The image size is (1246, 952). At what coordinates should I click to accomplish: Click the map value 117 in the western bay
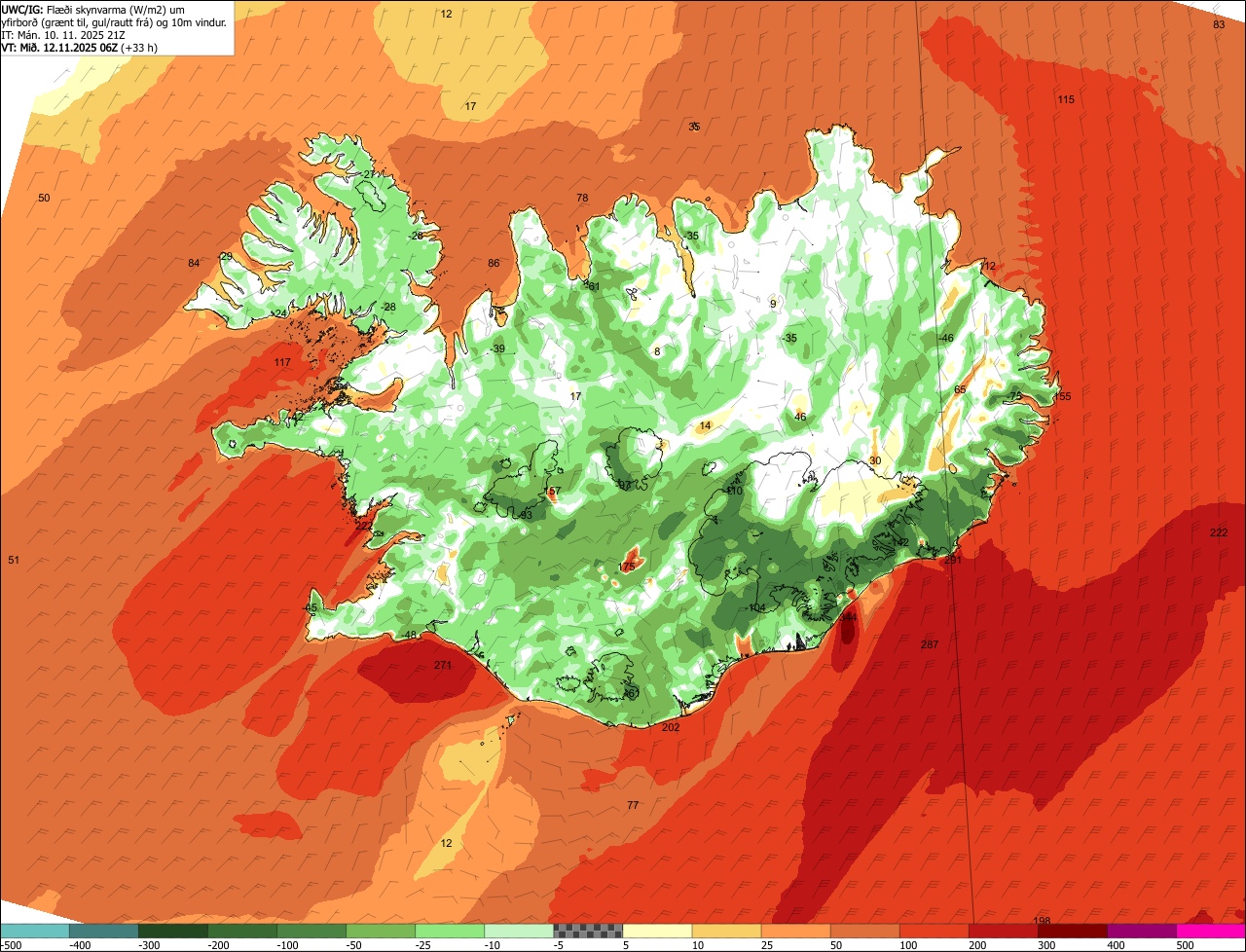tap(283, 362)
